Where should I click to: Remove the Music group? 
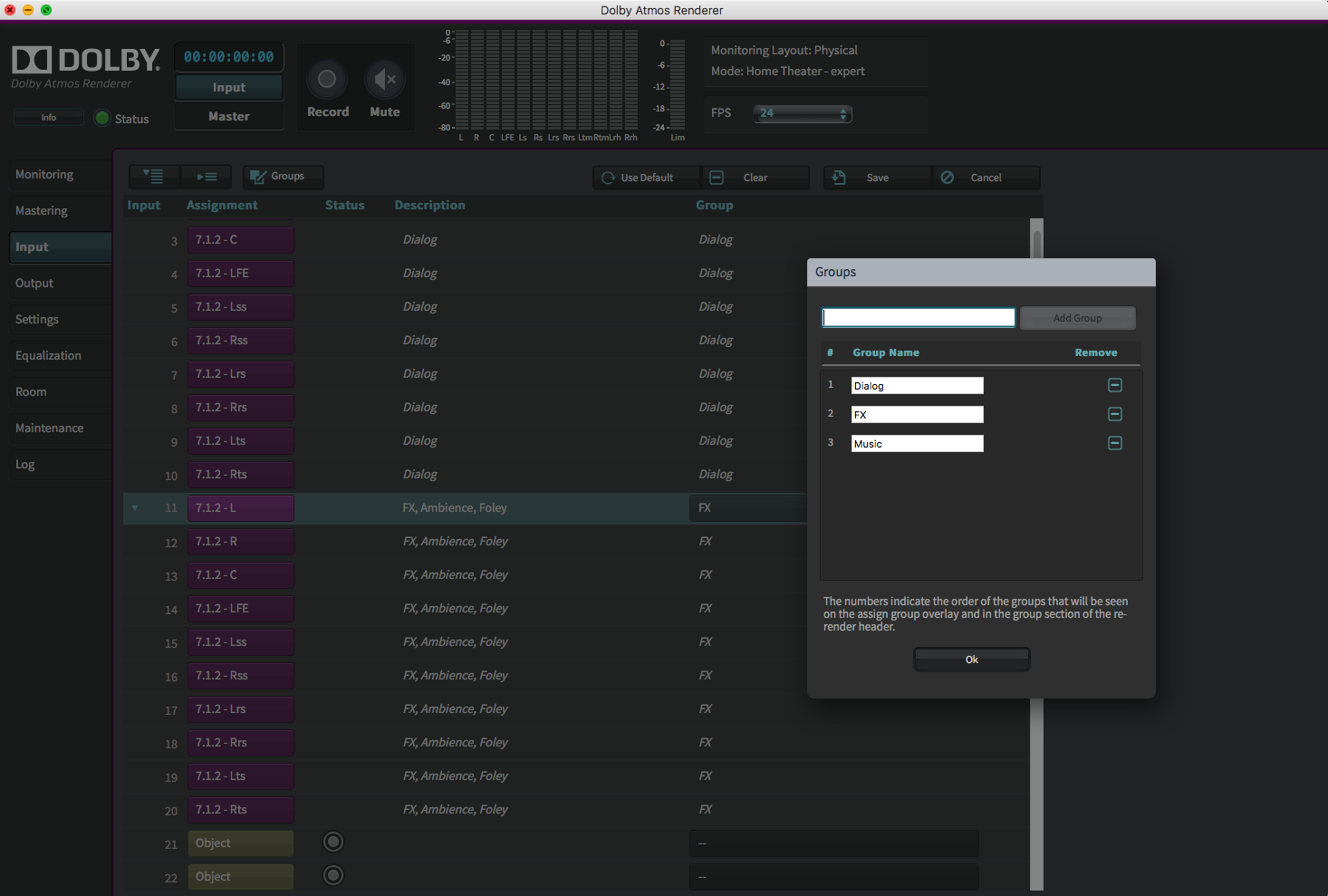coord(1114,443)
